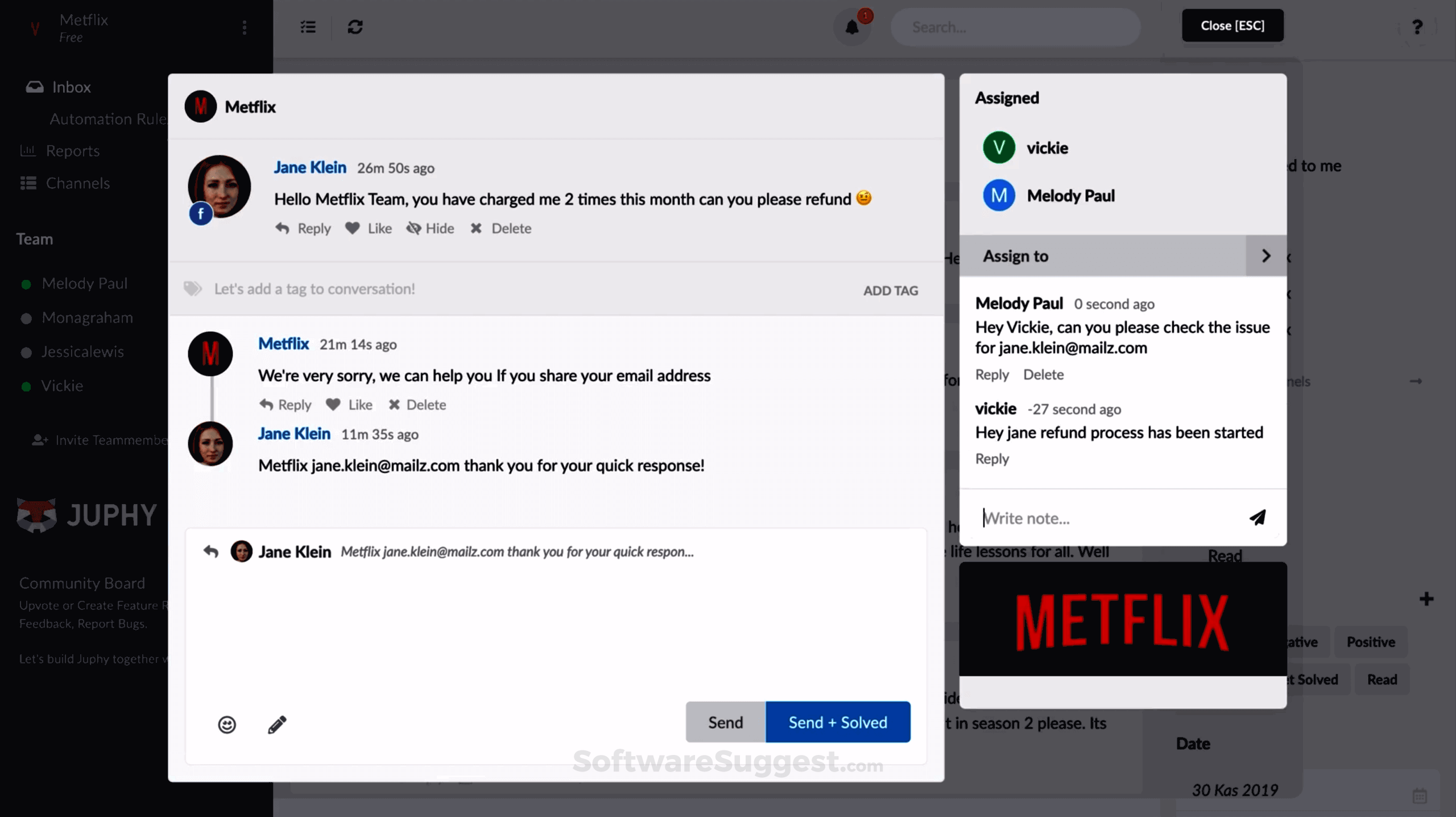Click the pencil icon in reply box

(x=277, y=724)
